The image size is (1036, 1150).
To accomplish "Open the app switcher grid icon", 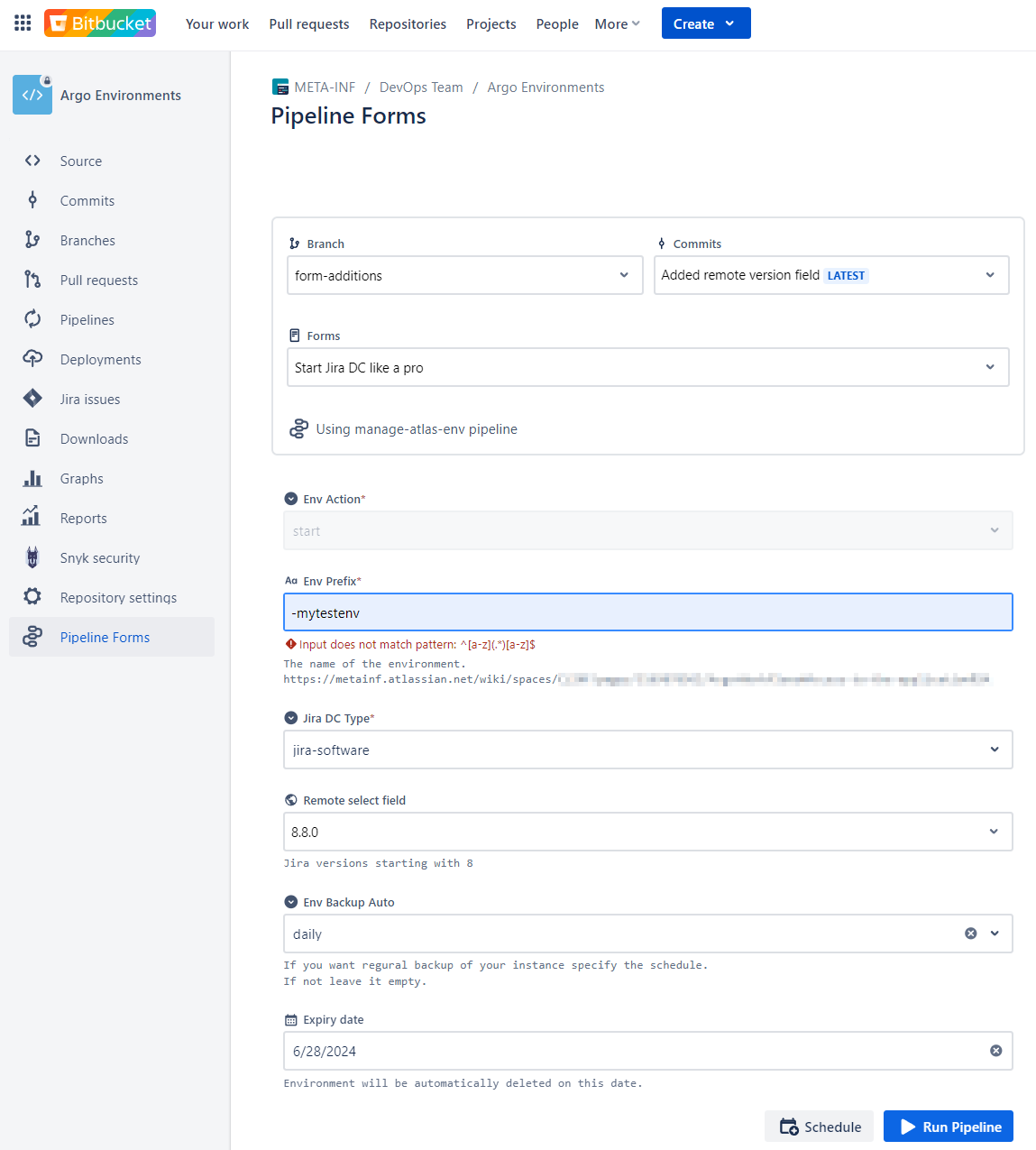I will pyautogui.click(x=23, y=23).
